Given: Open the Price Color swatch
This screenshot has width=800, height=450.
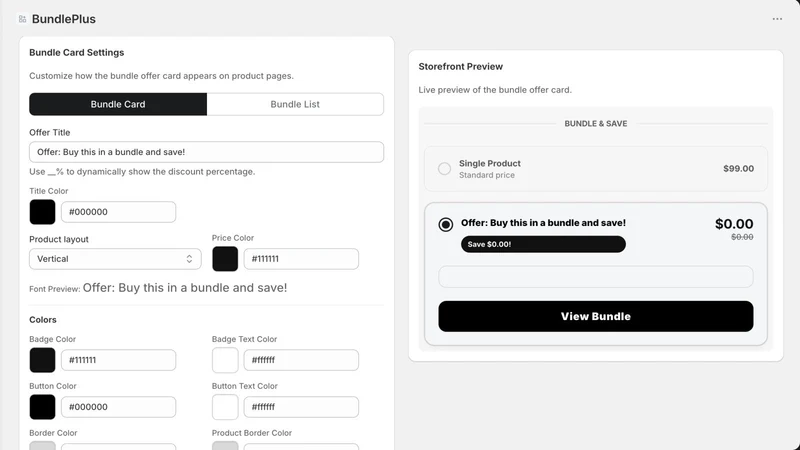Looking at the screenshot, I should pos(225,259).
